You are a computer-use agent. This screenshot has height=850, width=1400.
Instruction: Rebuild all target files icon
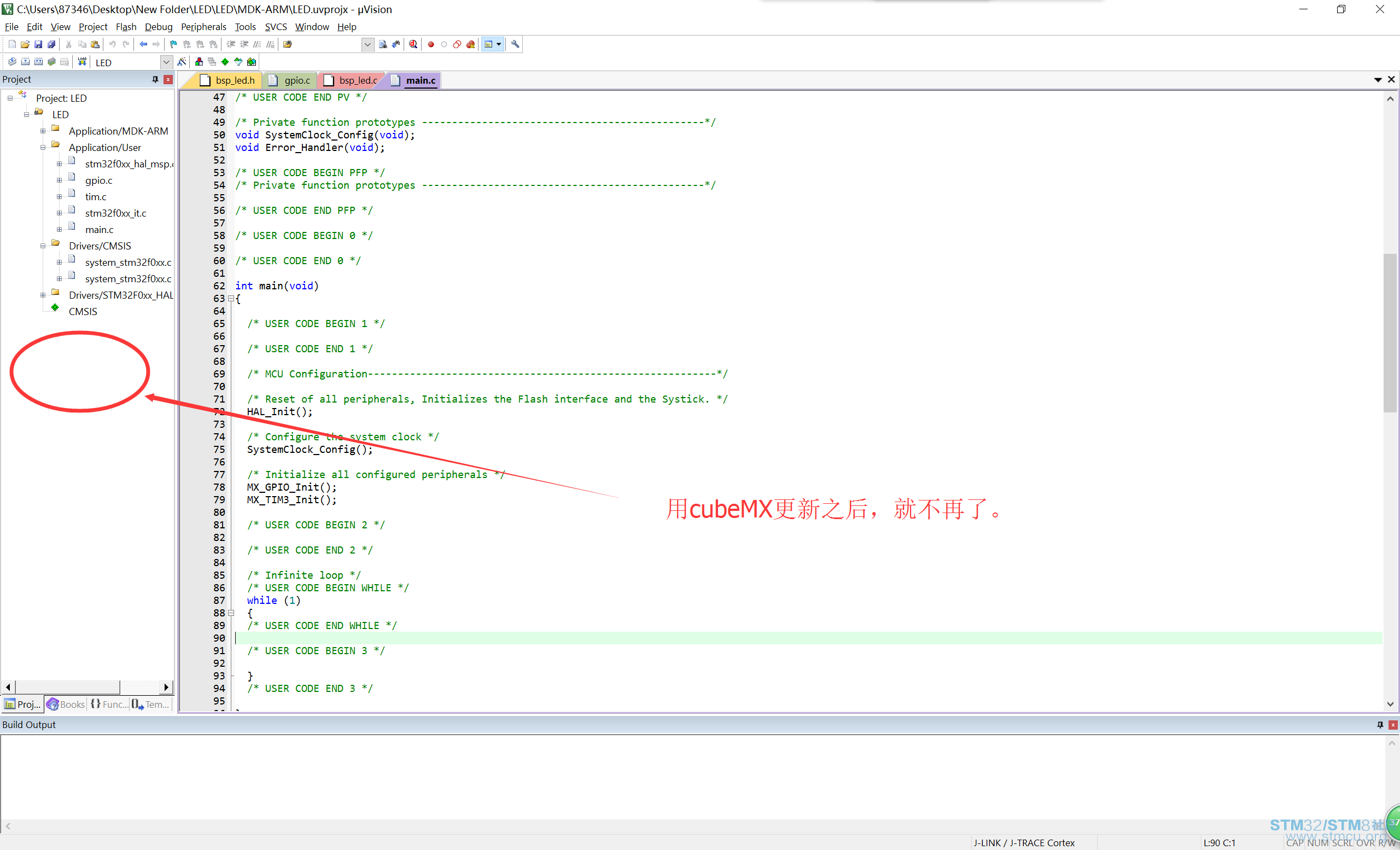(x=38, y=62)
